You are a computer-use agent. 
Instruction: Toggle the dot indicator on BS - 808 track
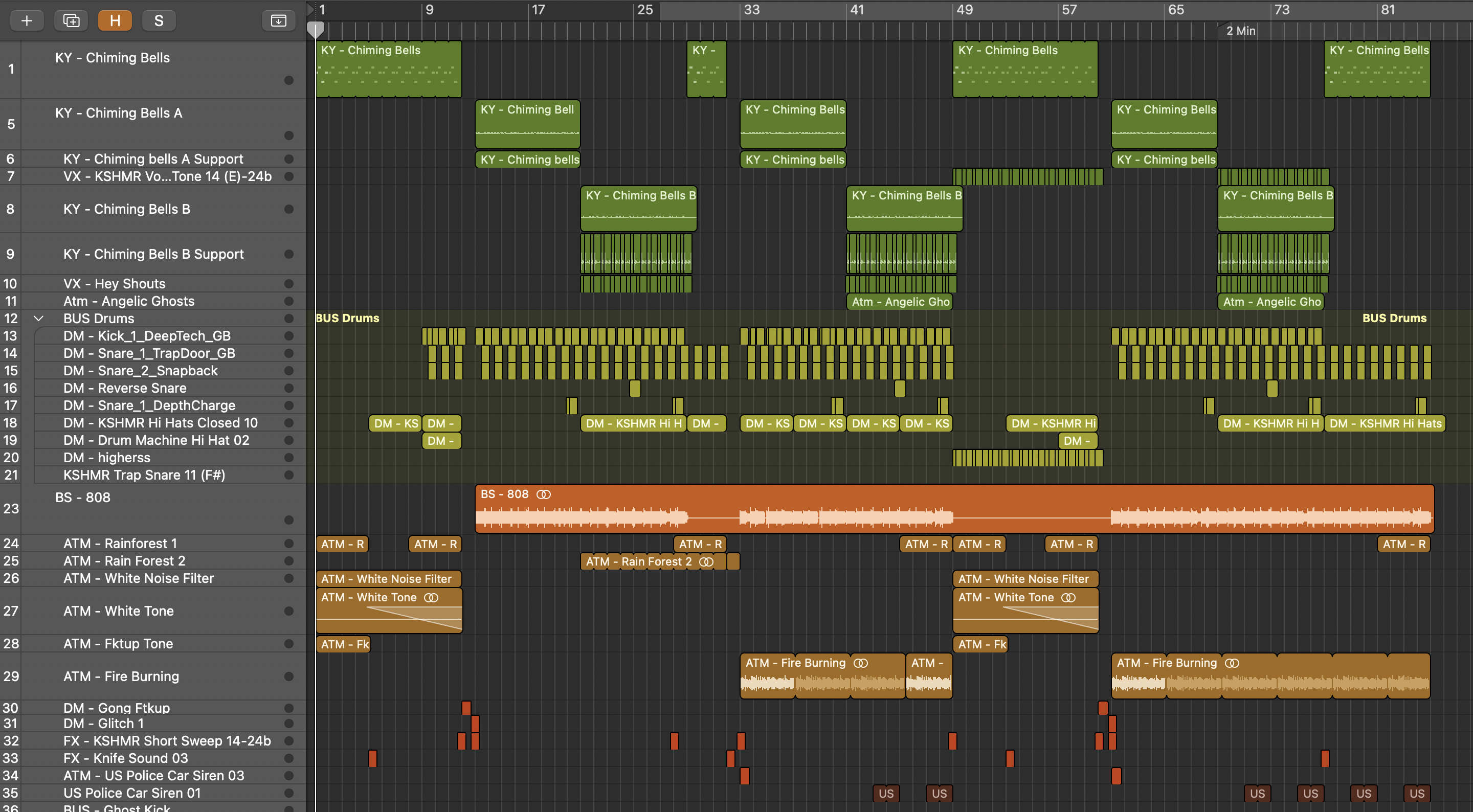click(289, 520)
